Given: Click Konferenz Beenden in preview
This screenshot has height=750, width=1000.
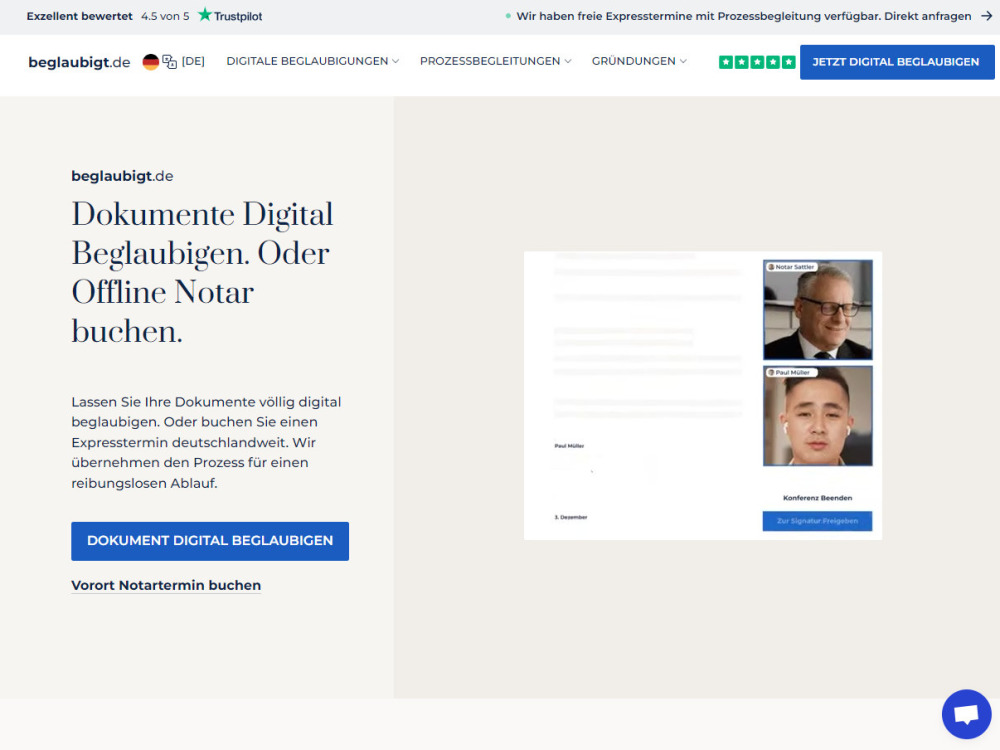Looking at the screenshot, I should [x=818, y=498].
